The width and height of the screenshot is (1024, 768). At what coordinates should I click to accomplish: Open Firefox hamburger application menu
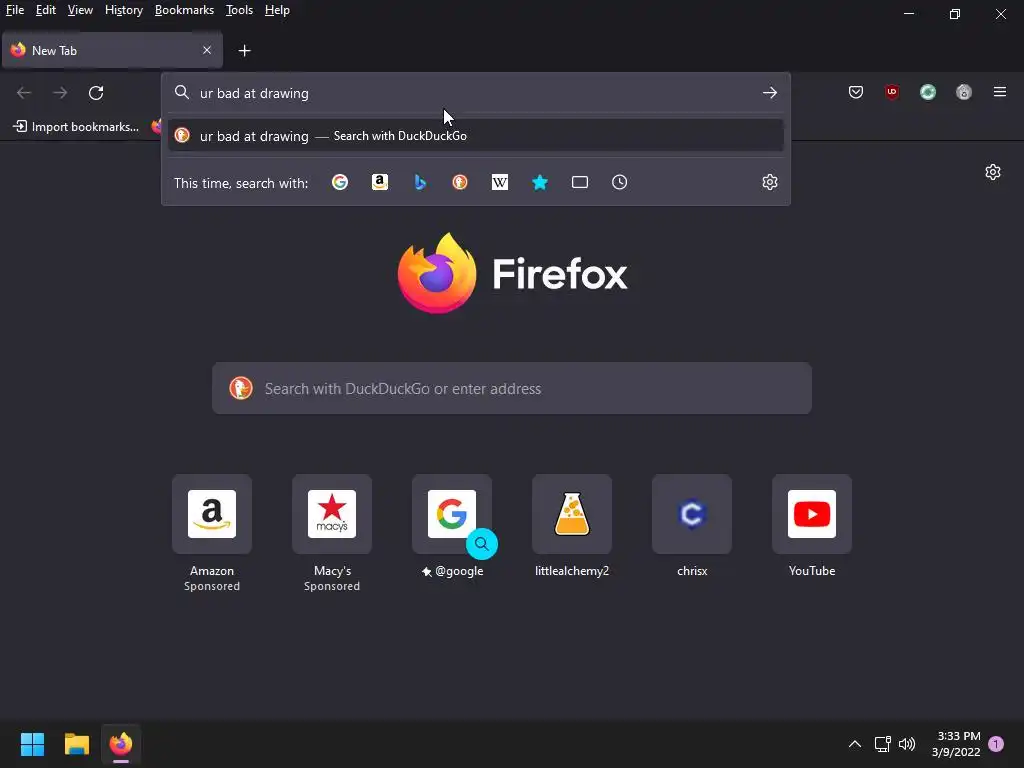coord(1000,92)
